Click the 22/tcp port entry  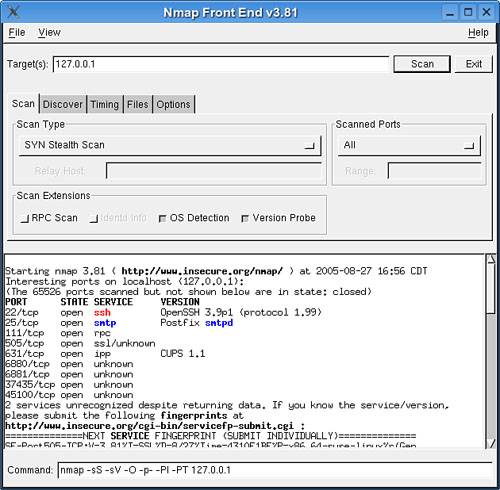(22, 313)
